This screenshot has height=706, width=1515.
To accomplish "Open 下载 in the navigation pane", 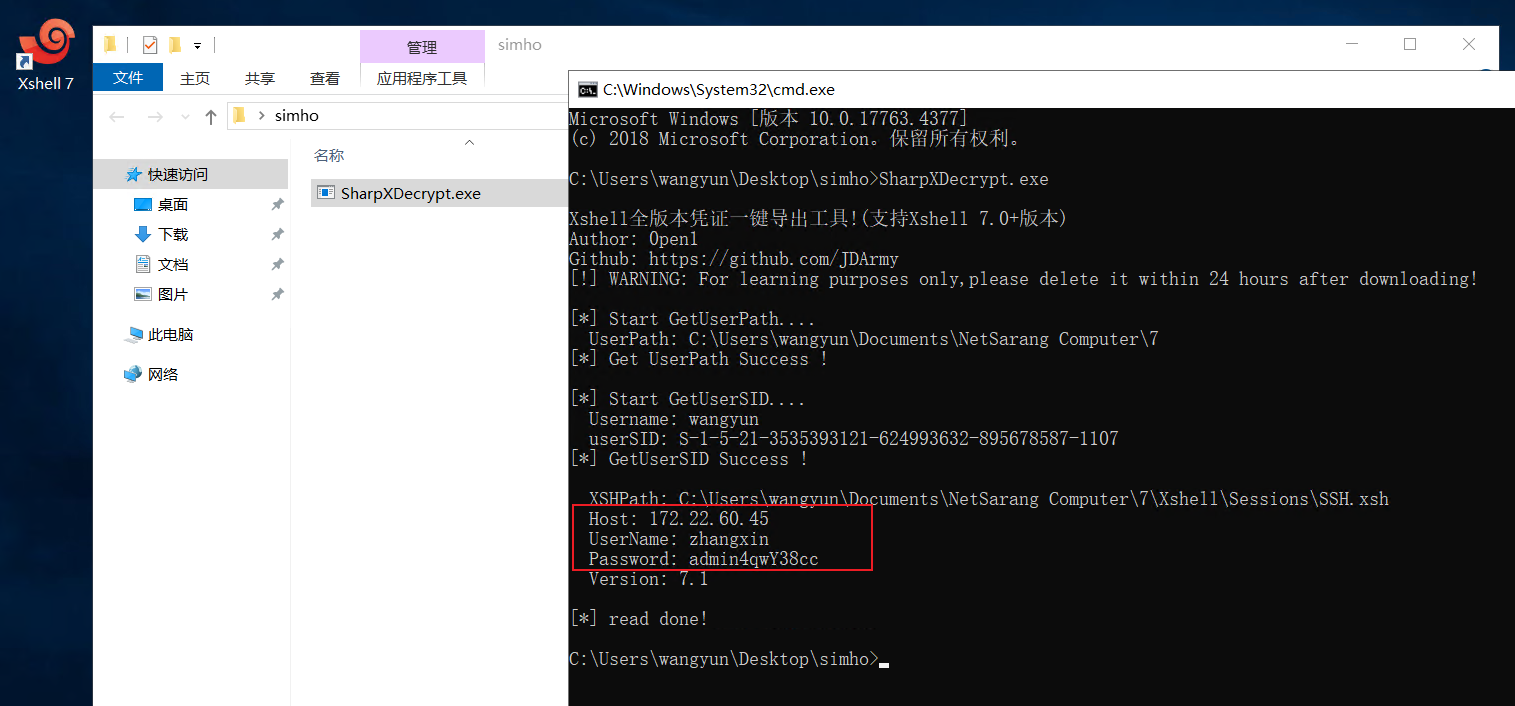I will (173, 234).
